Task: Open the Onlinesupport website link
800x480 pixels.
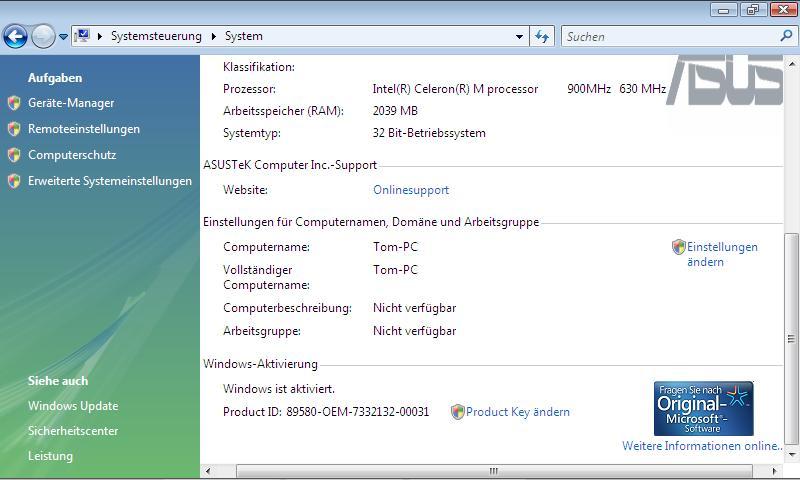Action: [x=411, y=190]
